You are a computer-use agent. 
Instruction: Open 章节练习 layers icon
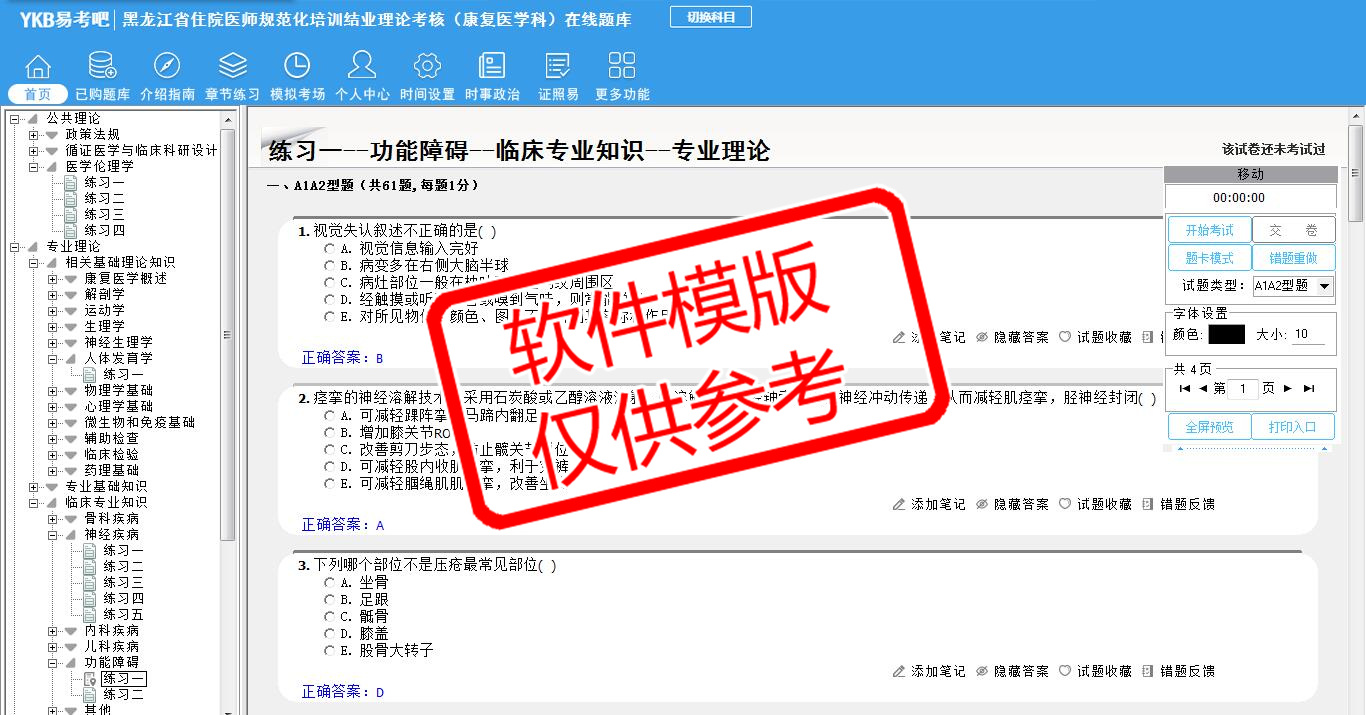pyautogui.click(x=232, y=67)
